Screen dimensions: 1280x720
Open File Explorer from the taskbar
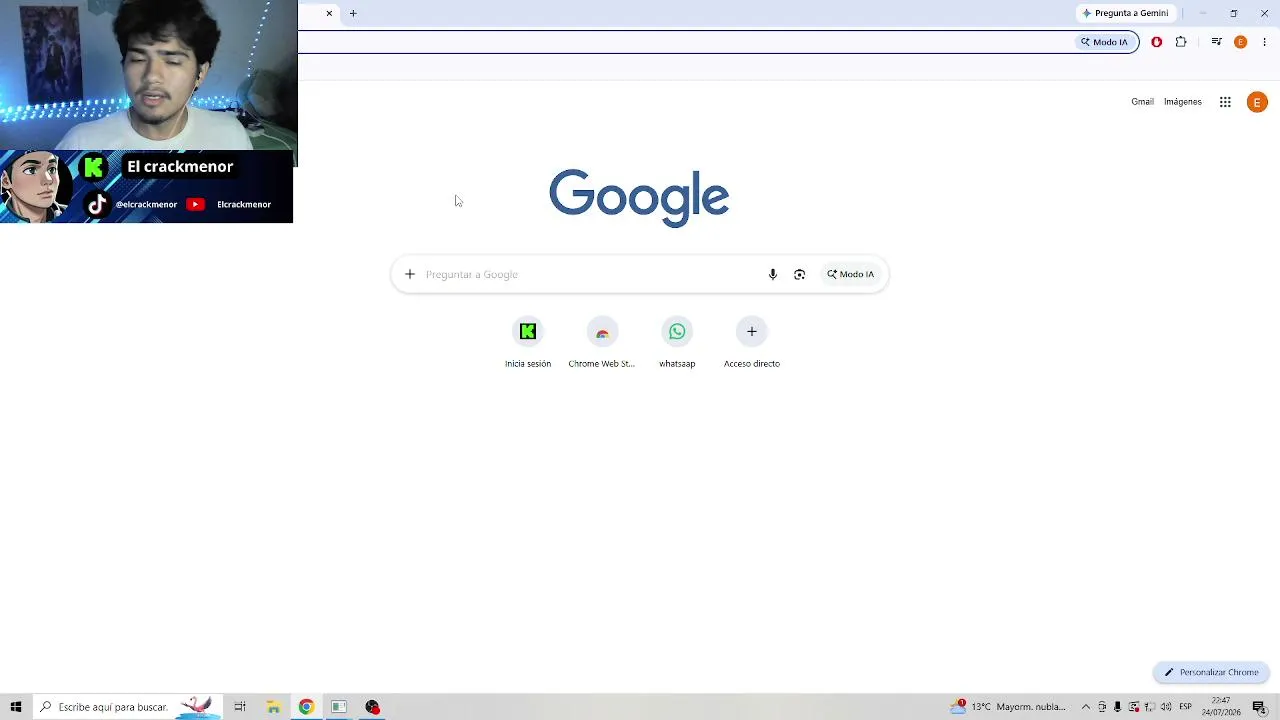coord(273,707)
